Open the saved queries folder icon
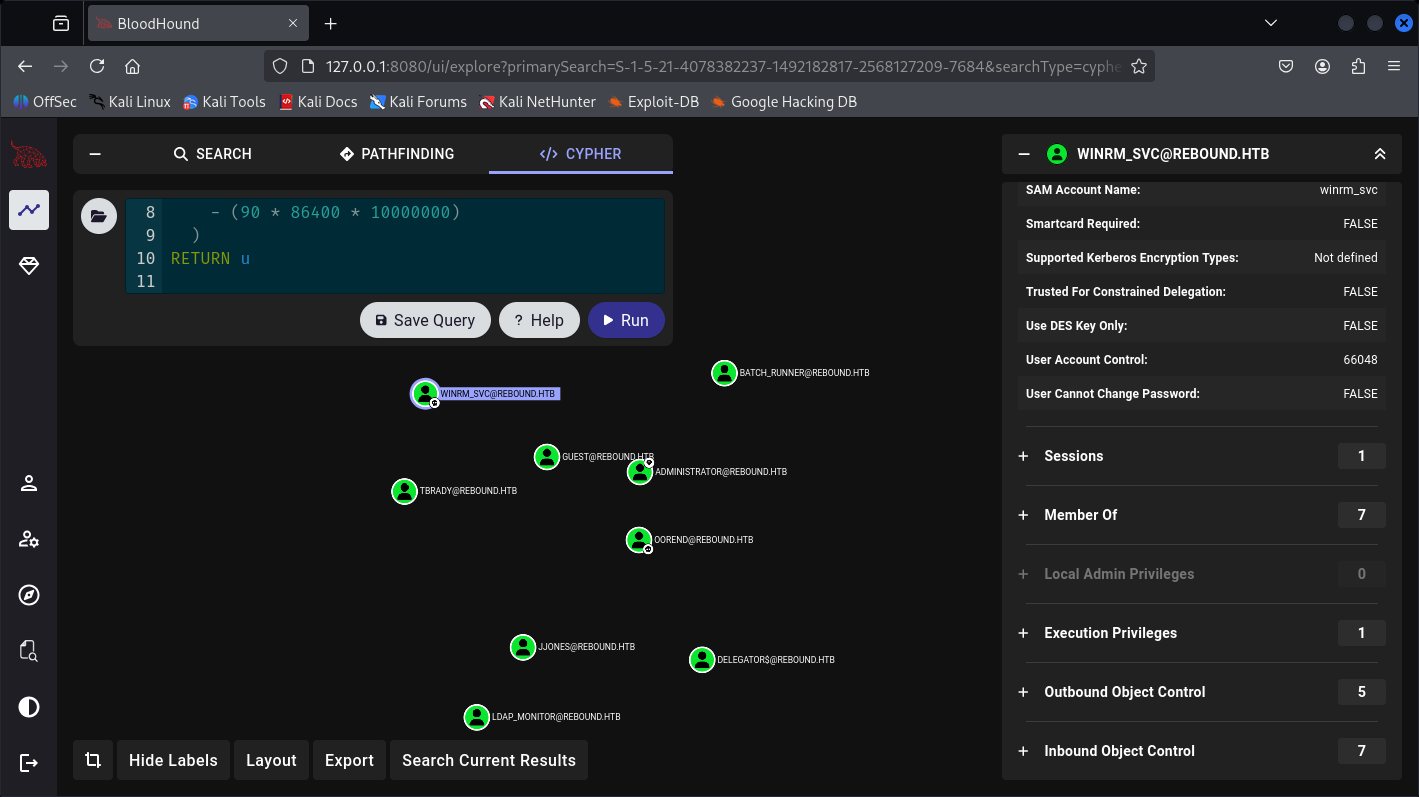This screenshot has height=797, width=1419. 98,216
